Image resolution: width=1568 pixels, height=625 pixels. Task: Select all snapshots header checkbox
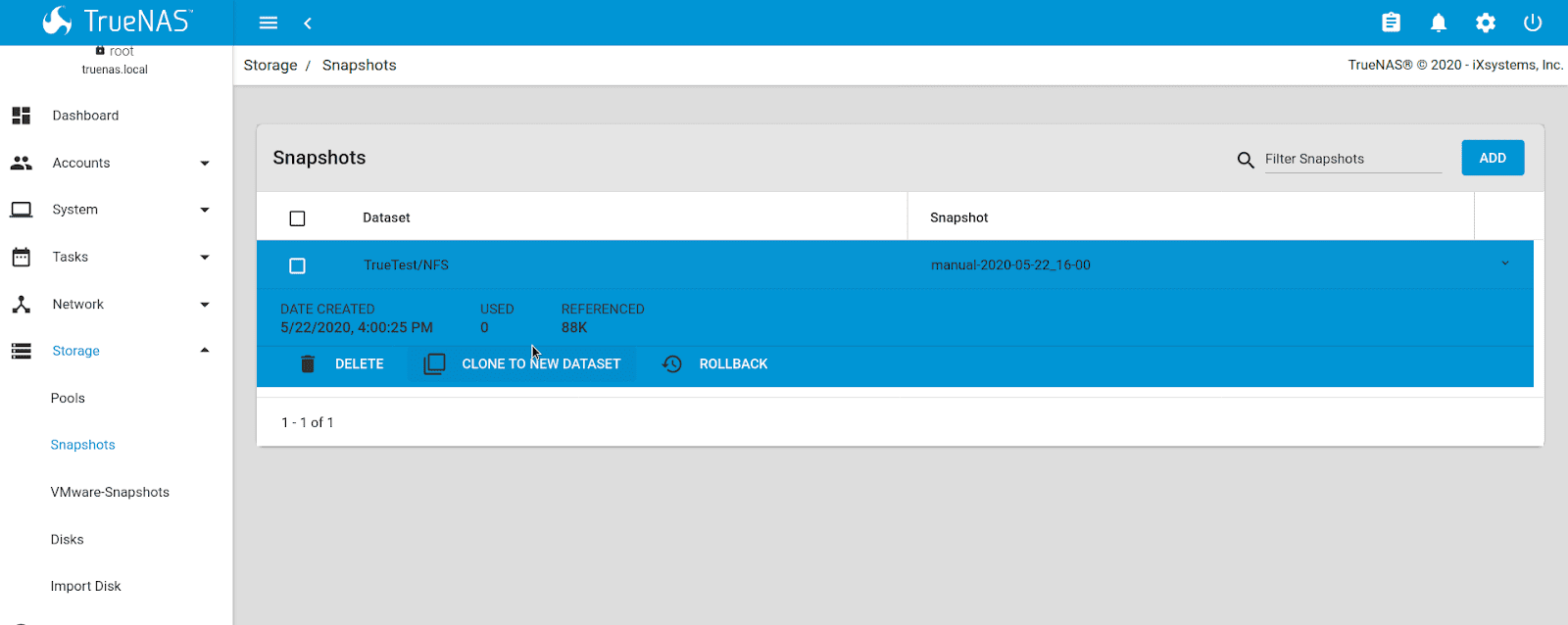click(x=297, y=218)
